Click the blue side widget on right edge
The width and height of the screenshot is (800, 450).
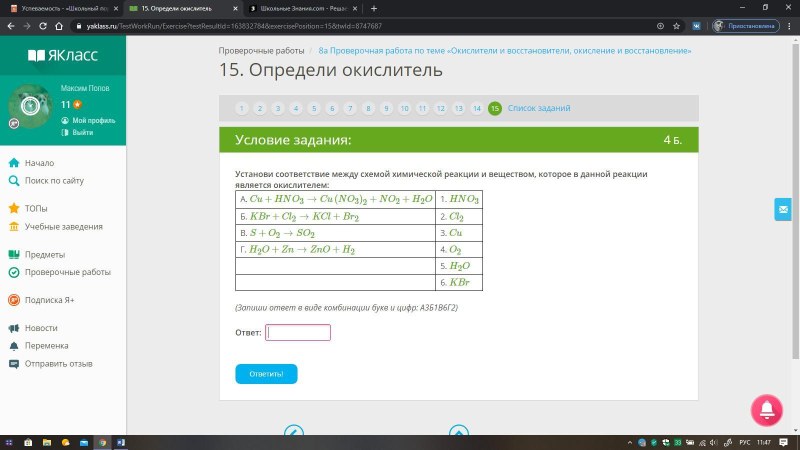782,209
